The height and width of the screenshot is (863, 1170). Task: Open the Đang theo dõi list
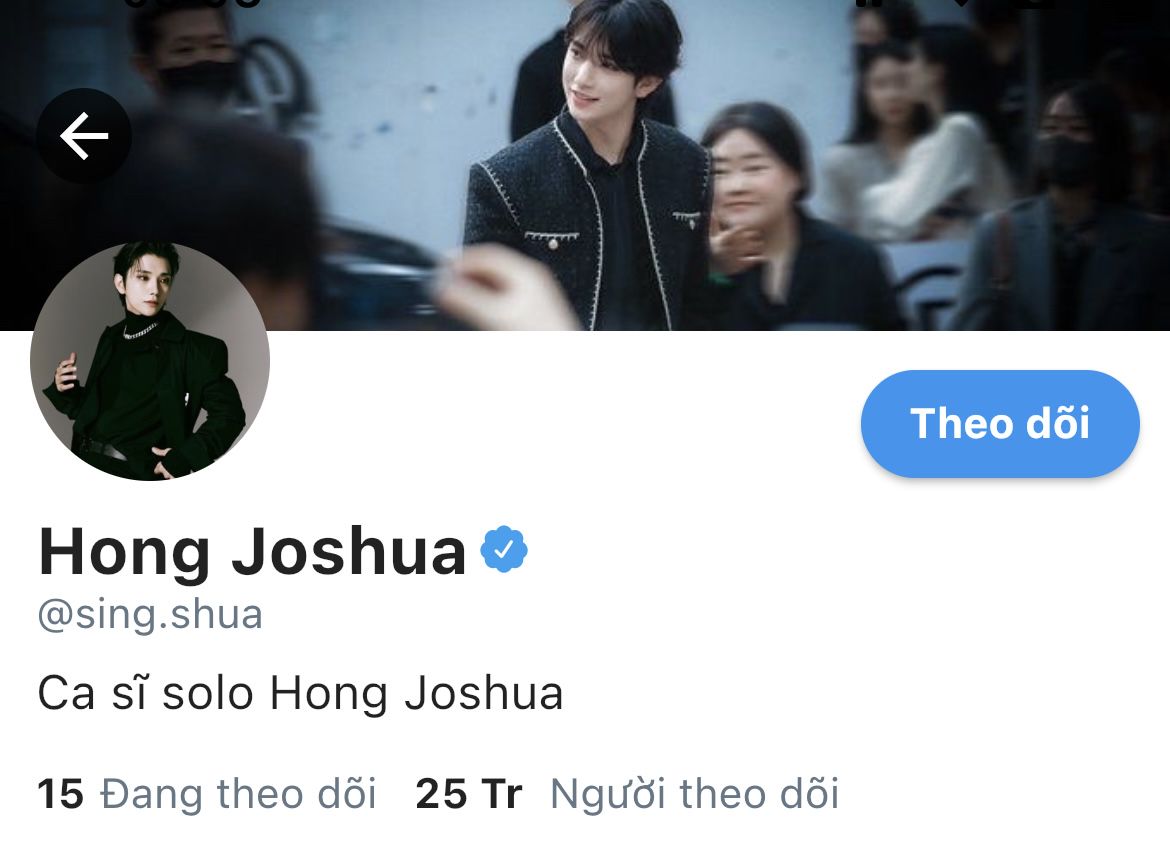[x=238, y=794]
